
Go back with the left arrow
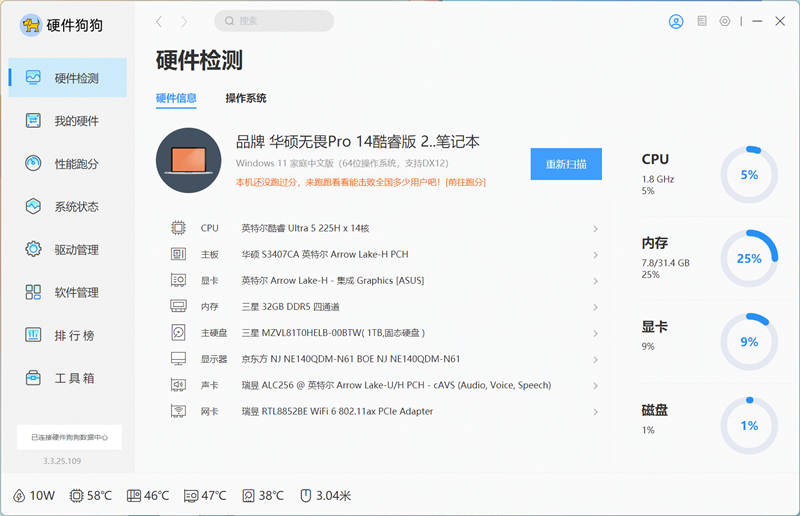(x=159, y=21)
